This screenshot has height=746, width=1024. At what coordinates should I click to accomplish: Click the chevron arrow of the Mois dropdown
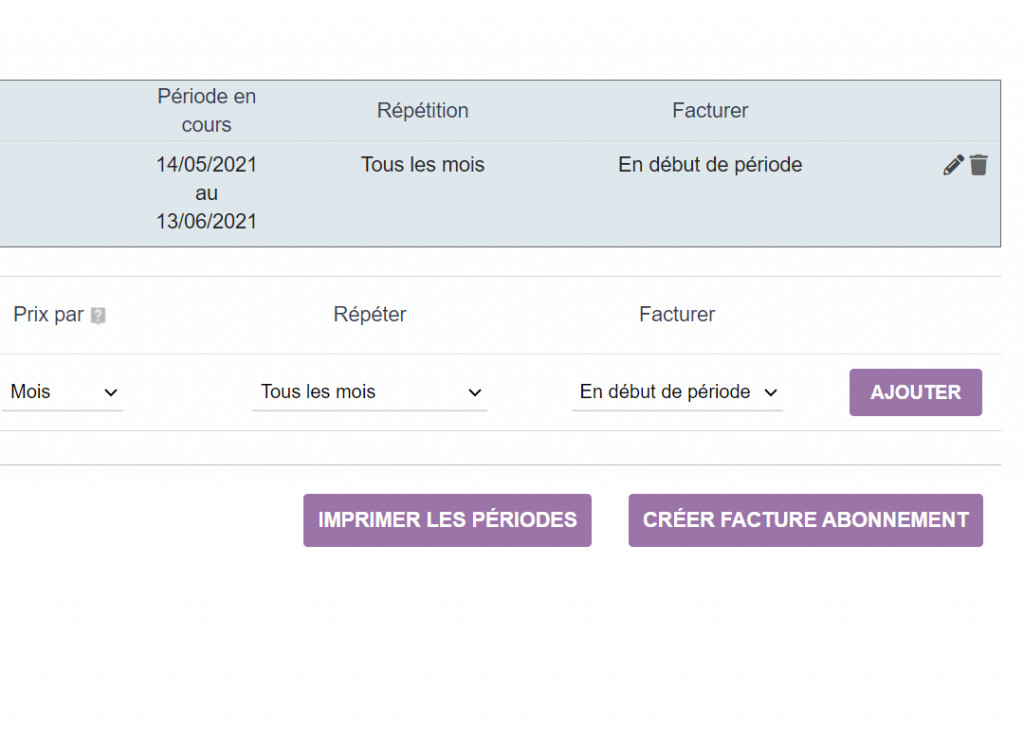(x=111, y=393)
